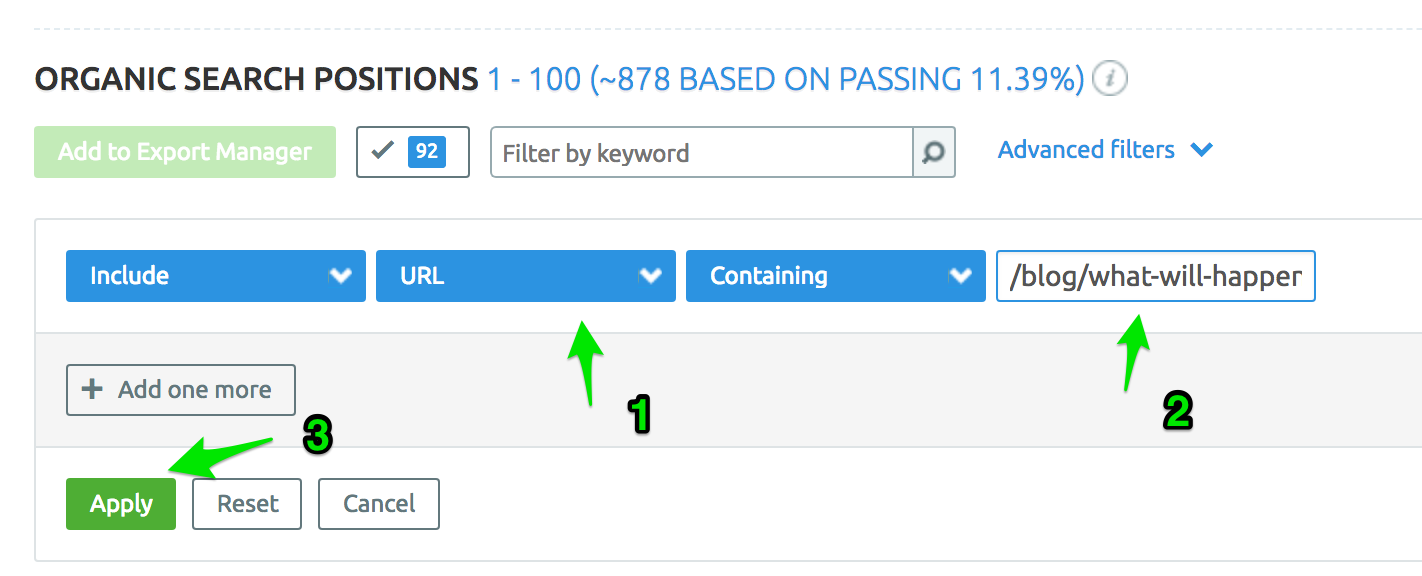The width and height of the screenshot is (1422, 576).
Task: Click the Advanced filters link text
Action: [1086, 150]
